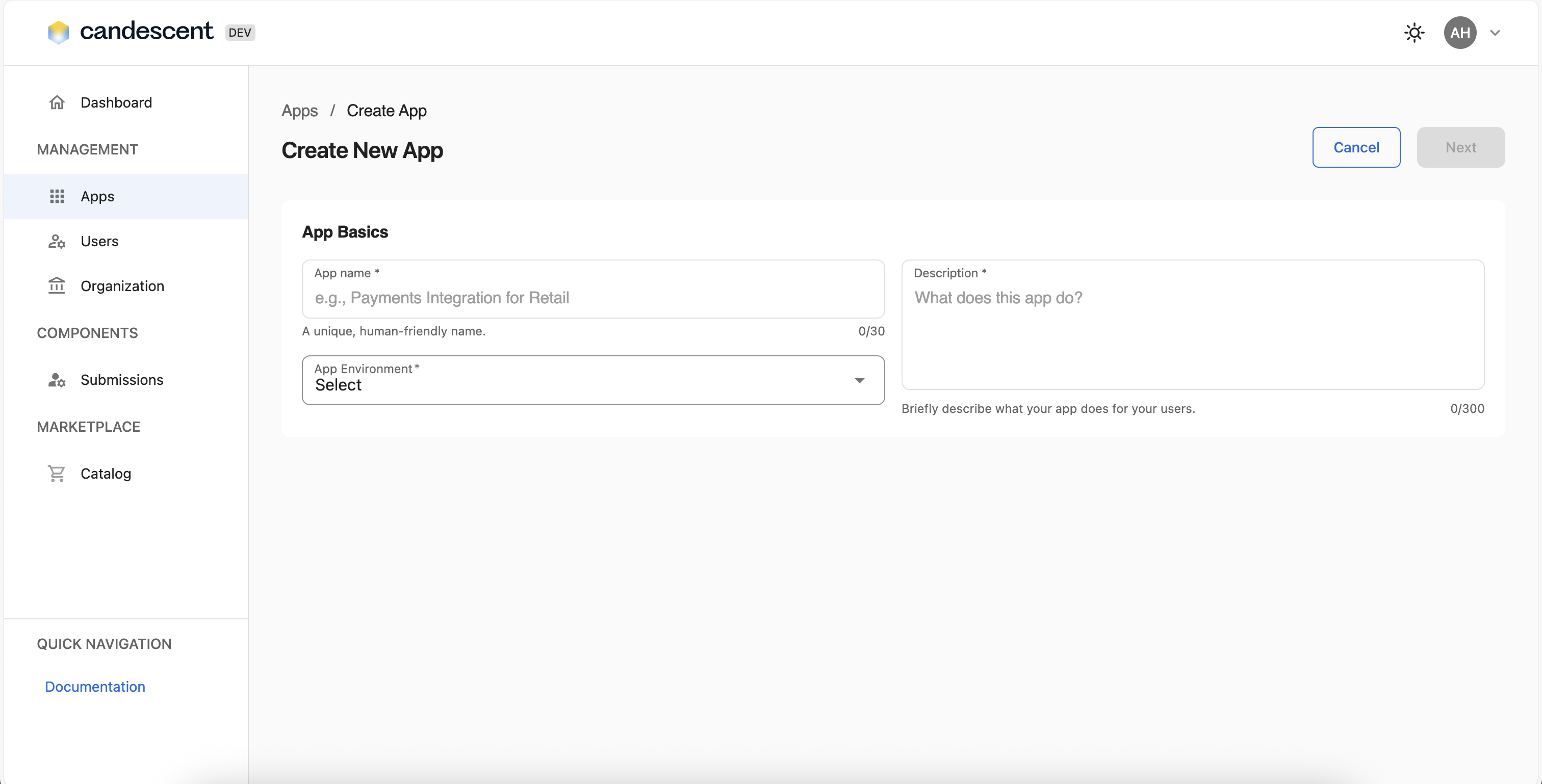Viewport: 1542px width, 784px height.
Task: Go to Submissions in sidebar
Action: [x=122, y=380]
